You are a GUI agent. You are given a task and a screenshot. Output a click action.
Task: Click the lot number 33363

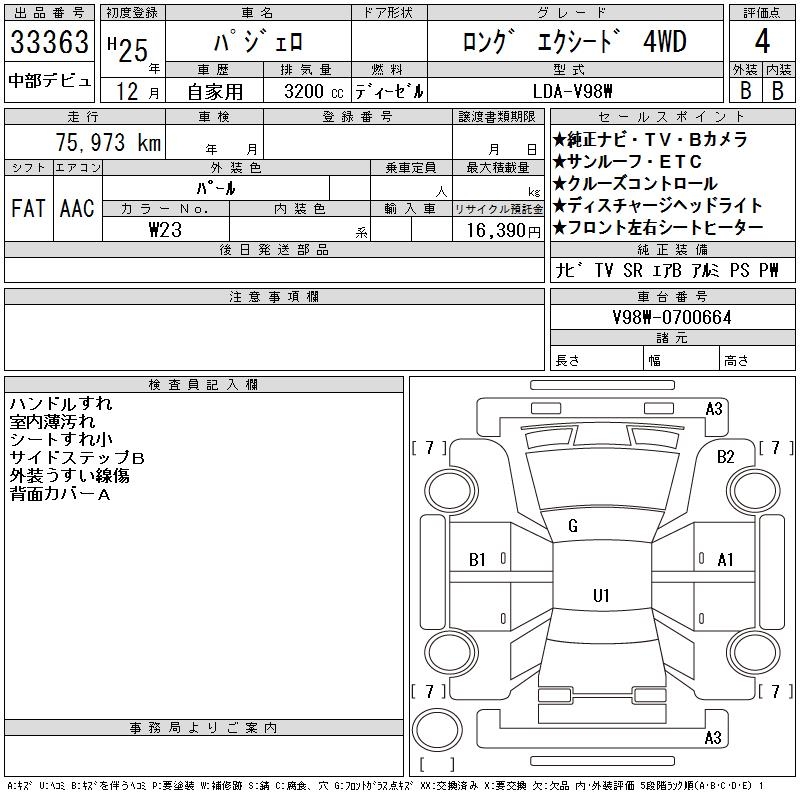point(49,41)
